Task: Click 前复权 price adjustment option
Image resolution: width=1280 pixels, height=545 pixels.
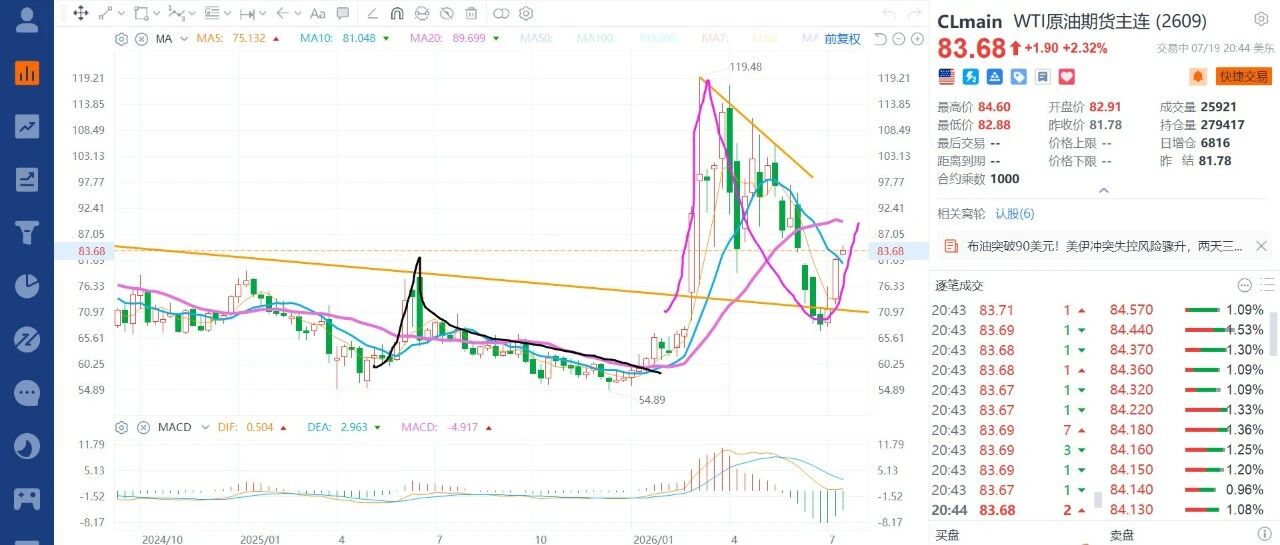Action: point(842,39)
